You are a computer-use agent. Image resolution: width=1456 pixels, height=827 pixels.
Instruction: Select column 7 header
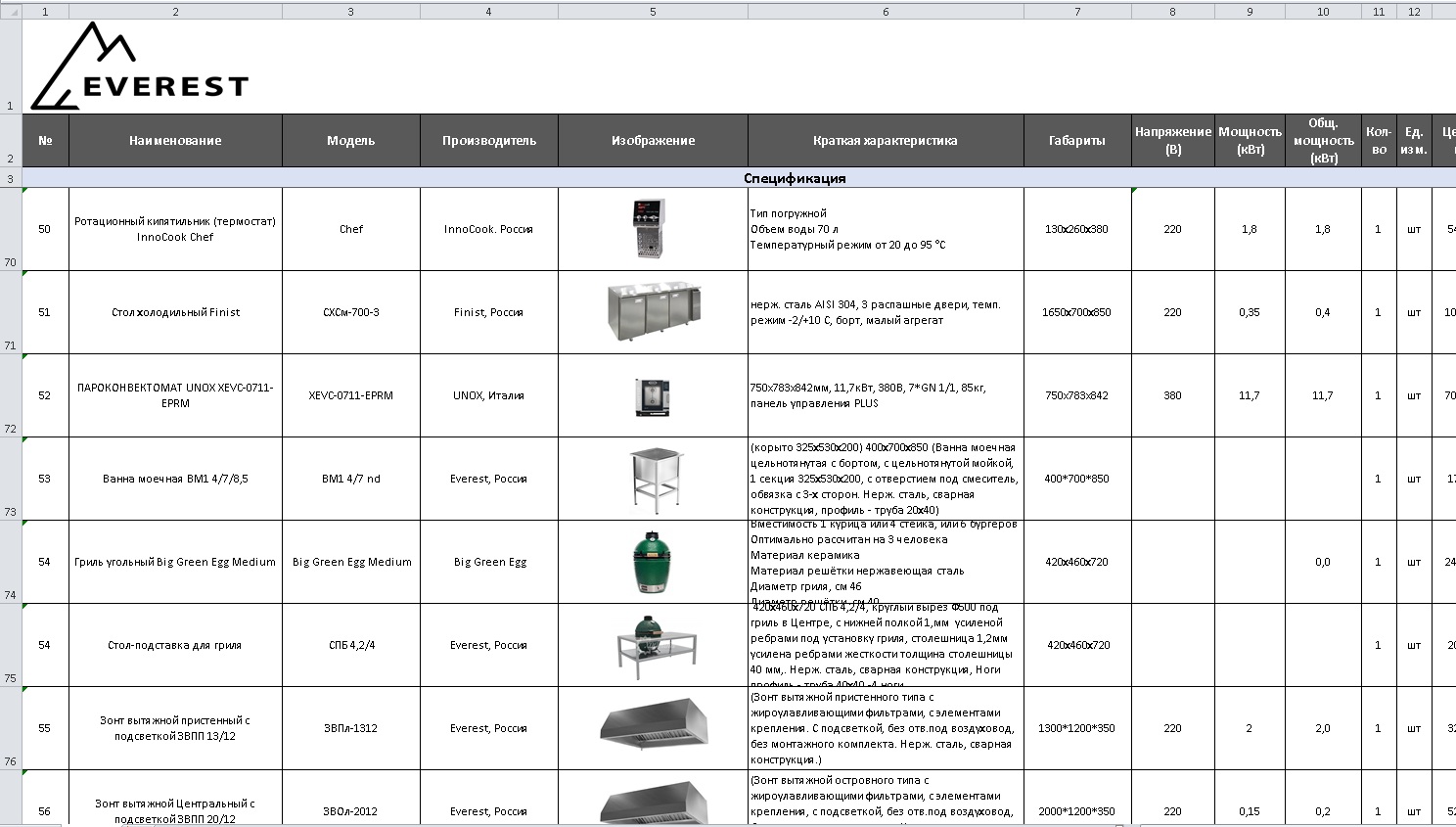(1077, 12)
